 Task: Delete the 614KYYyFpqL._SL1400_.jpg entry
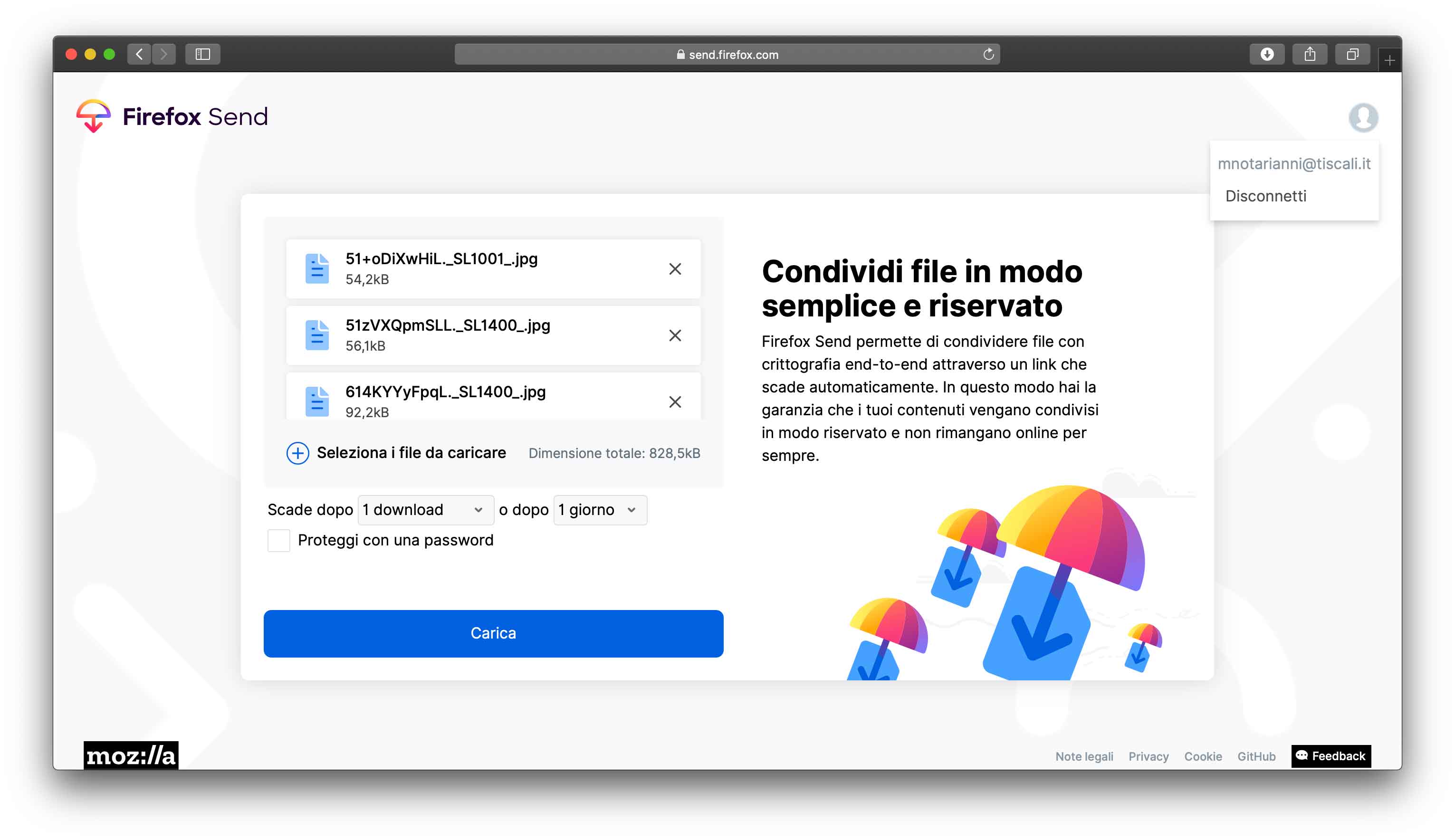[674, 401]
